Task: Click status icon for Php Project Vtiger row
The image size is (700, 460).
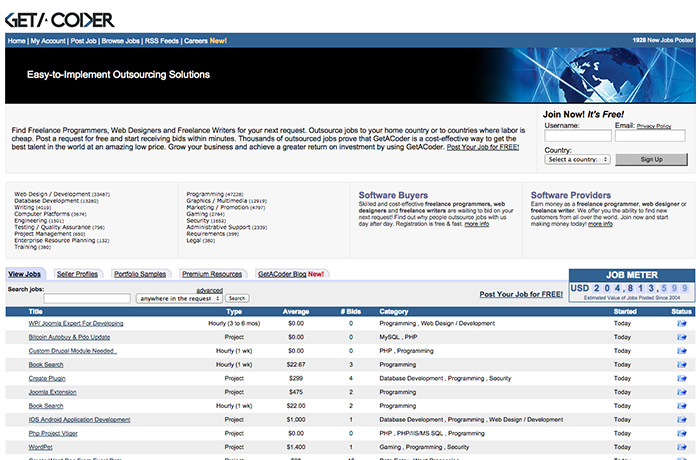Action: pos(681,433)
